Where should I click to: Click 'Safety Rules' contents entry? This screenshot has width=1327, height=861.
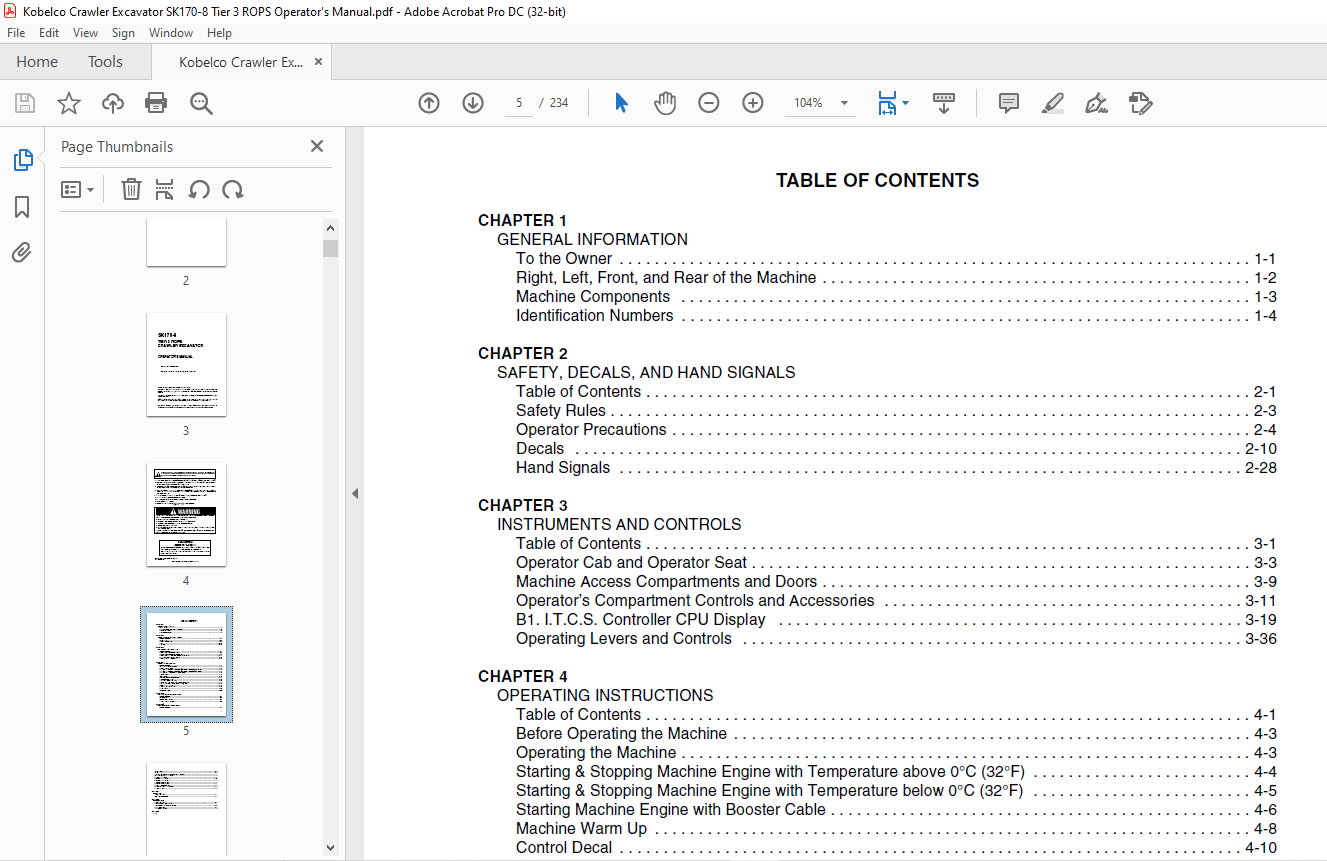point(561,411)
